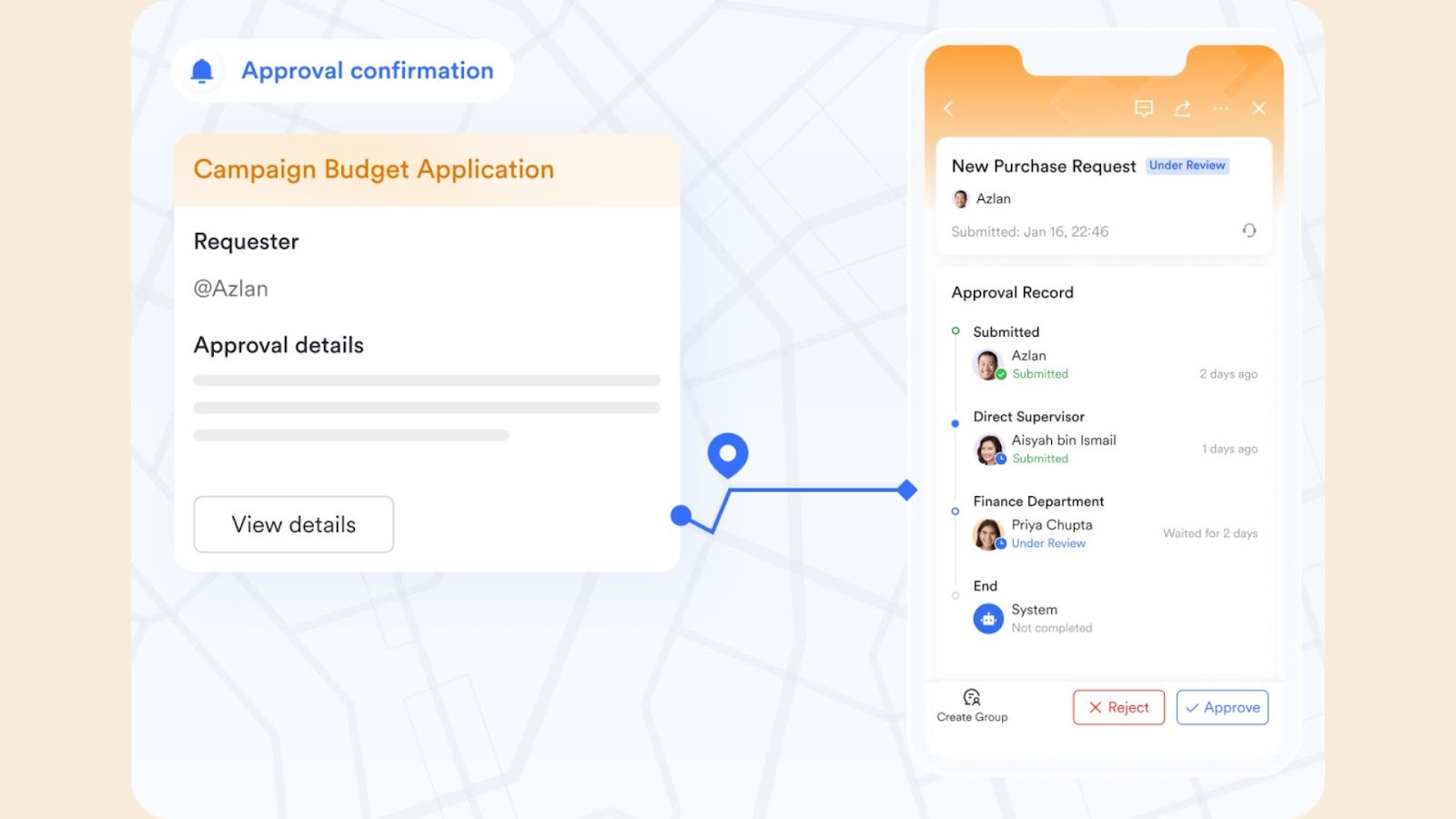This screenshot has width=1456, height=819.
Task: Click the refresh icon next to submission date
Action: [x=1249, y=231]
